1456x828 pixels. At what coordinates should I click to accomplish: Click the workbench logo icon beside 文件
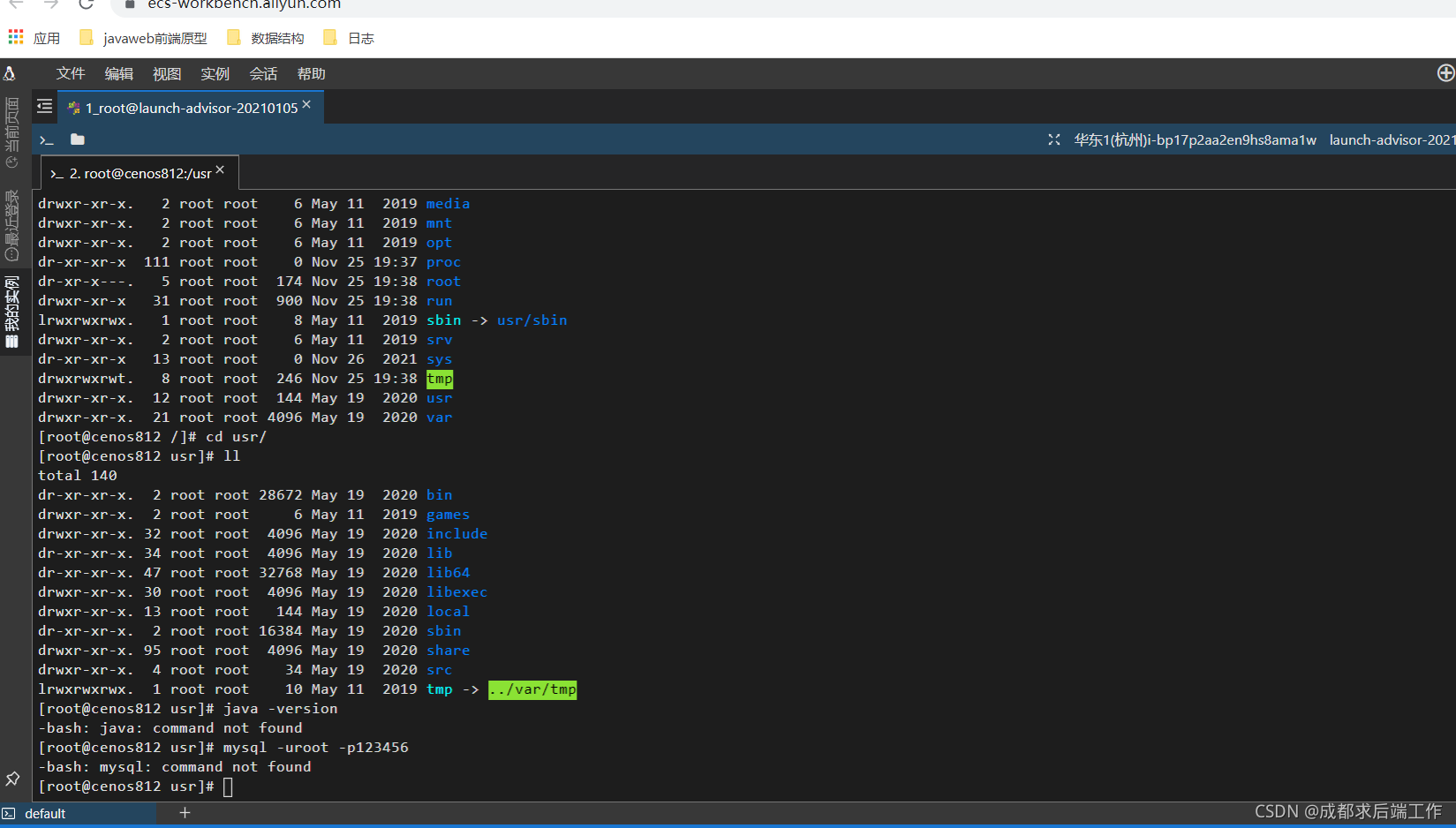point(10,73)
